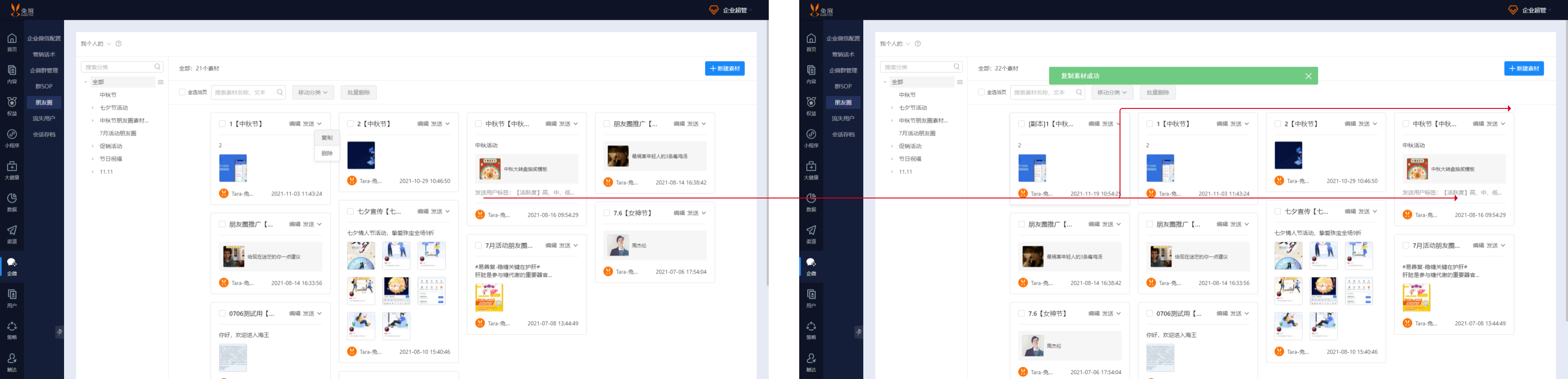Open 营销话术 submenu item in left screenshot
Screen dimensions: 1568x379
(44, 54)
